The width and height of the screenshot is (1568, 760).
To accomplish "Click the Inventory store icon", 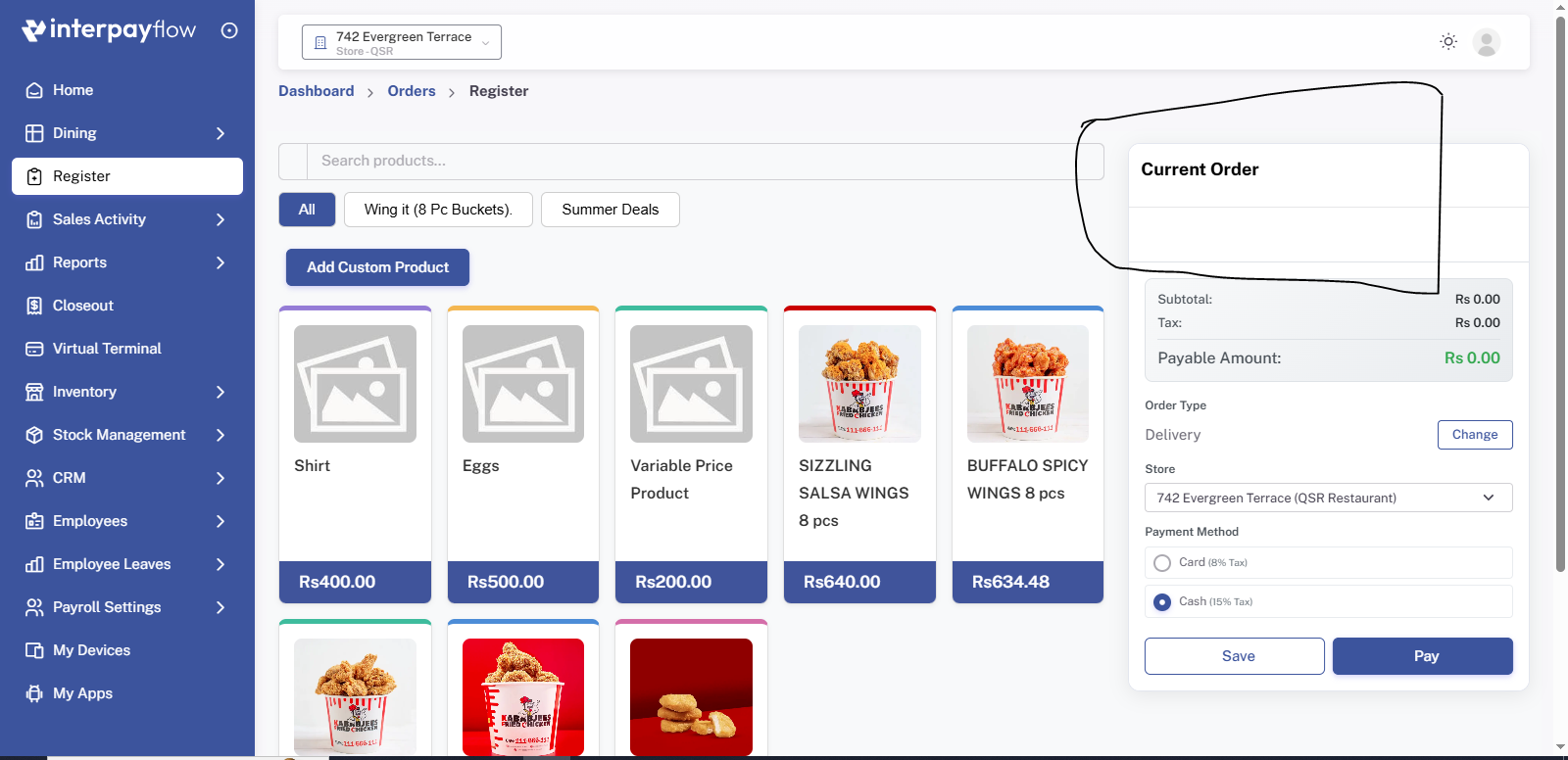I will click(34, 392).
